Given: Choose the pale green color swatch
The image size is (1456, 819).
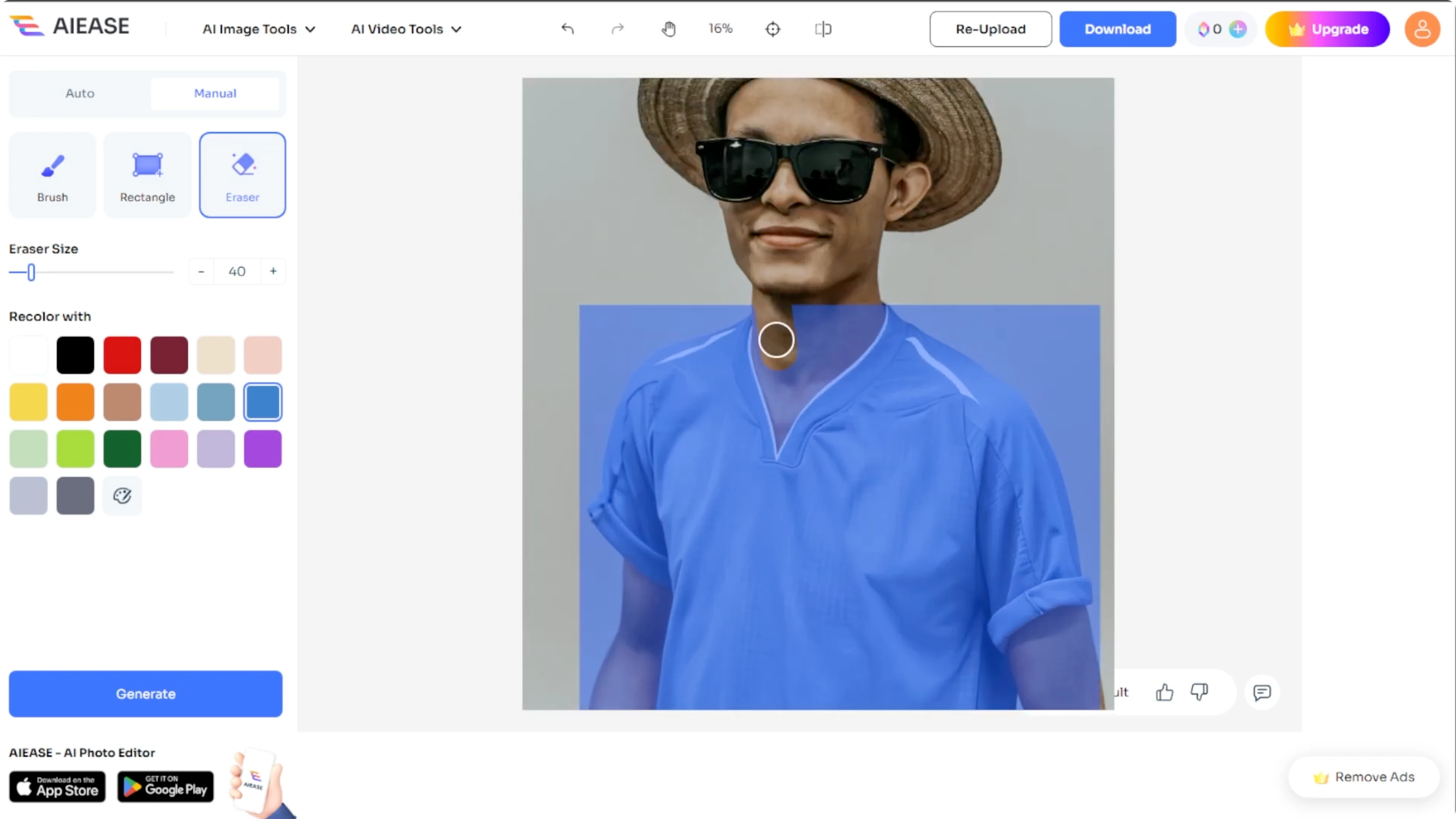Looking at the screenshot, I should tap(28, 449).
